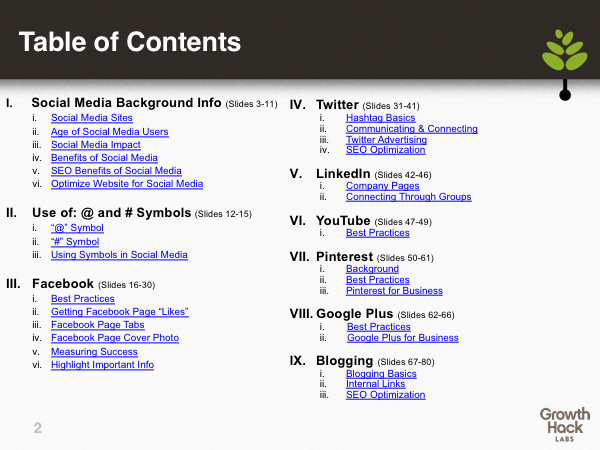Click the "(Slides 62-66)" range text
Screen dimensions: 600x450
[x=426, y=315]
